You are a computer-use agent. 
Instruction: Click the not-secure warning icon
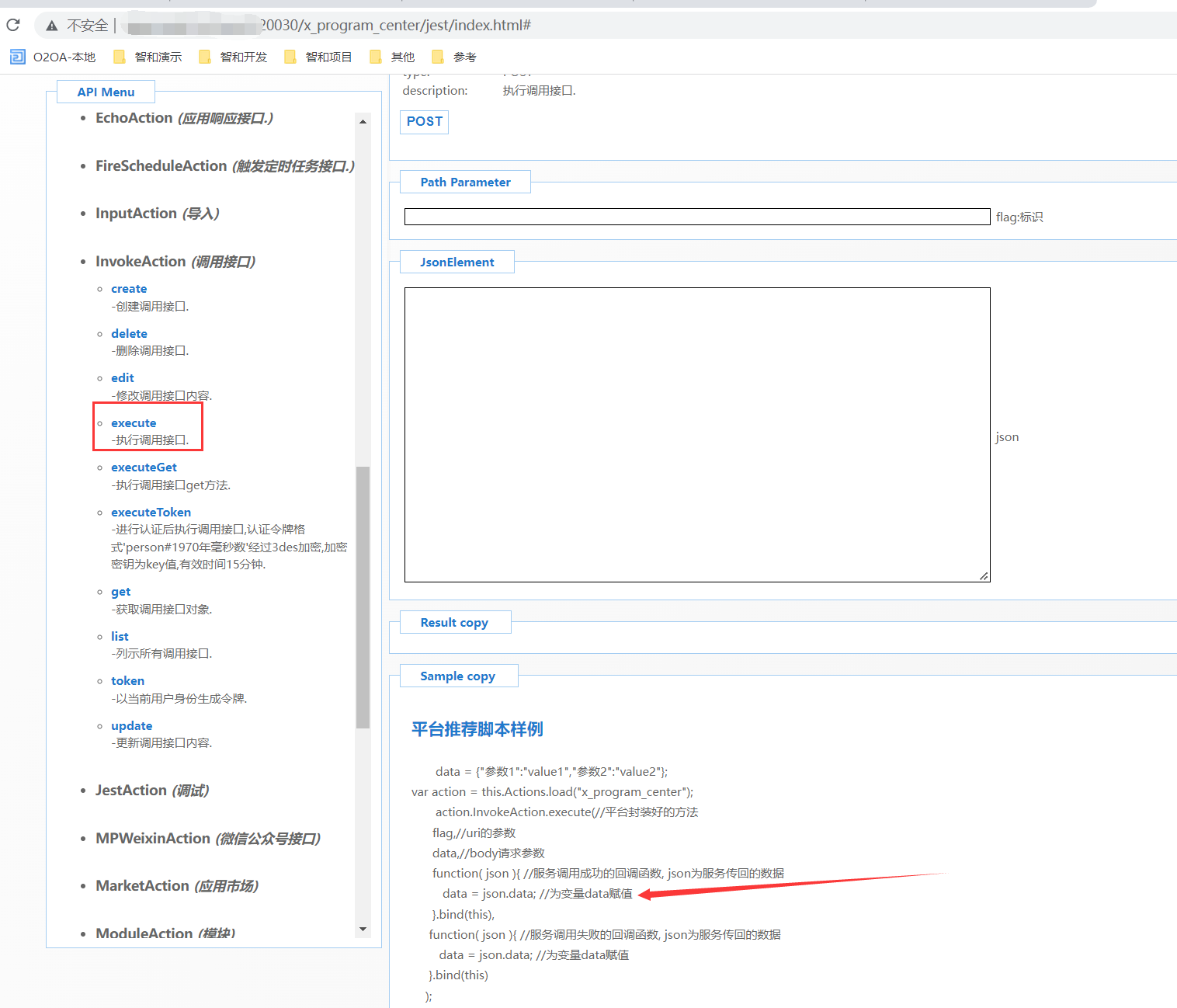[52, 26]
